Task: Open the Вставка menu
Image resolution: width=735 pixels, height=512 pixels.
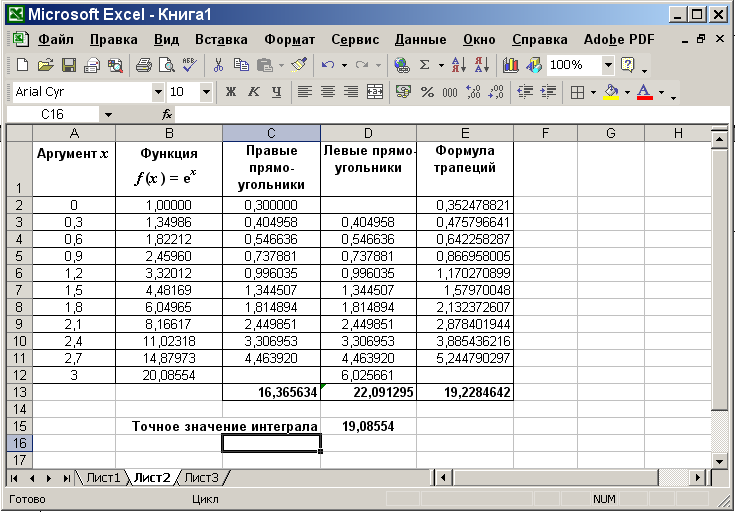Action: (221, 40)
